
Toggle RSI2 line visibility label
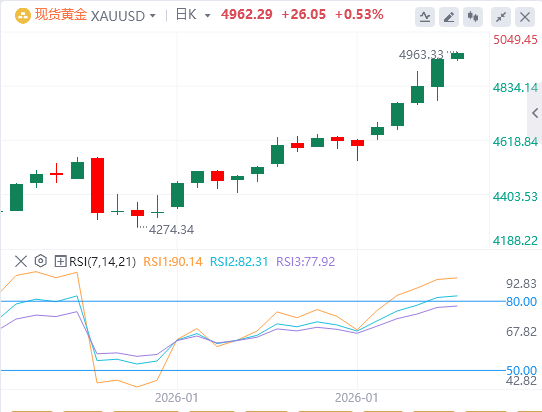[x=239, y=262]
